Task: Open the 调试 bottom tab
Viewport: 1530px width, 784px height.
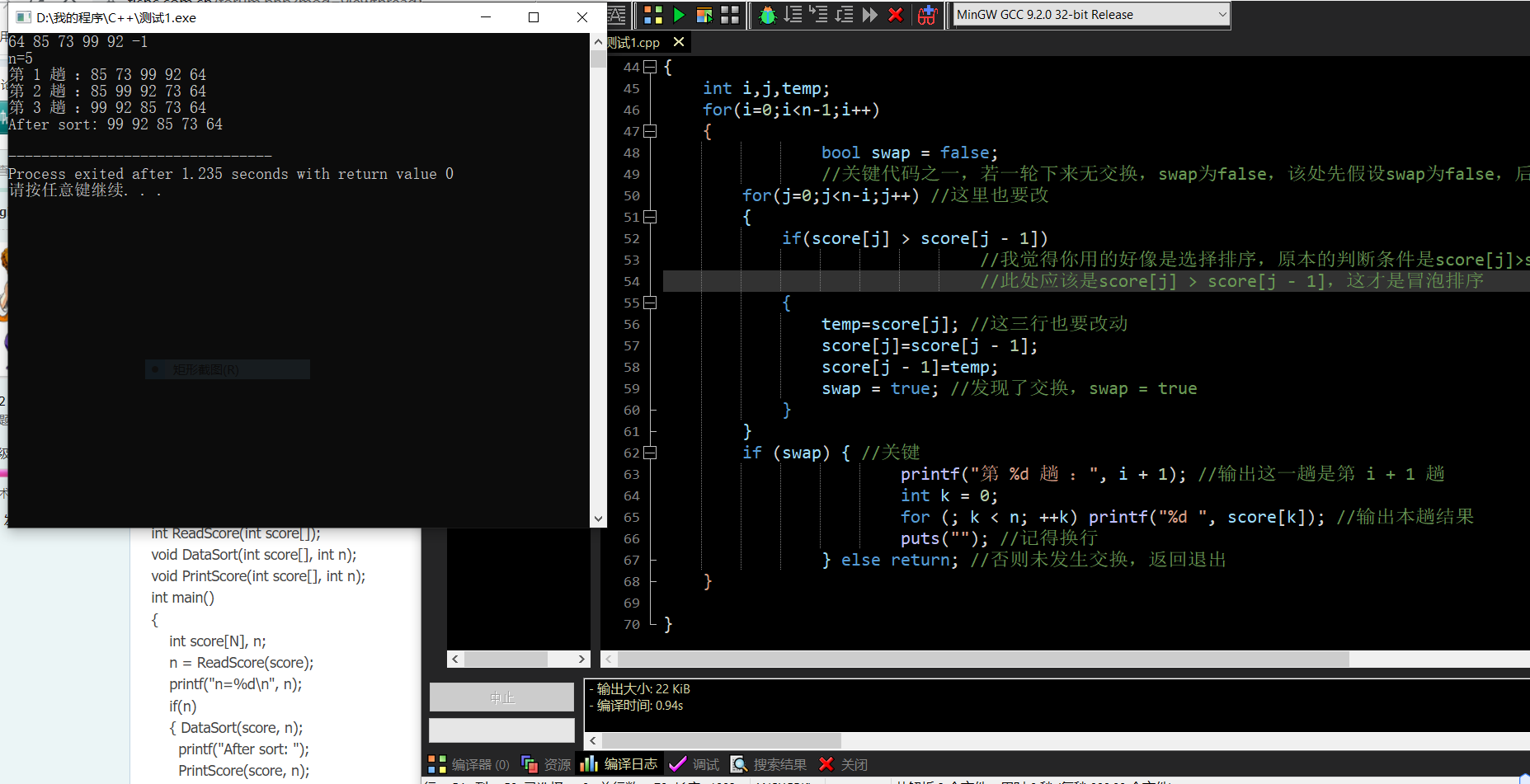Action: [694, 764]
